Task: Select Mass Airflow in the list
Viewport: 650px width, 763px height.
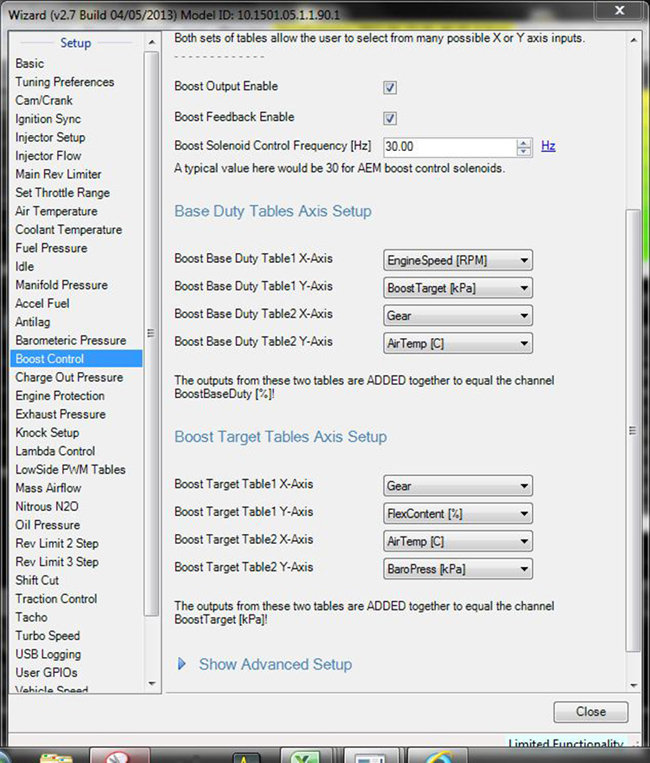Action: coord(48,489)
